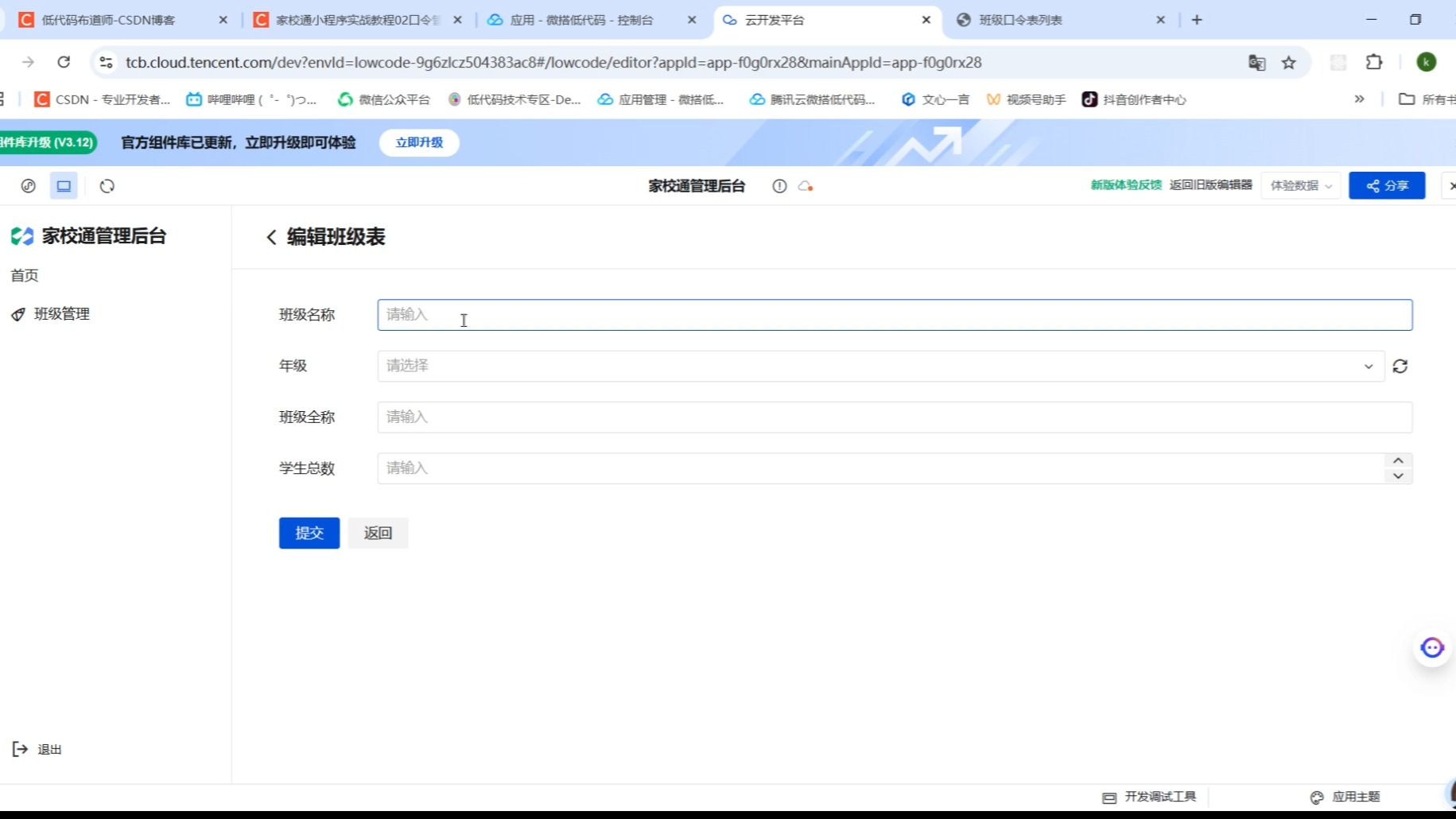The image size is (1456, 819).
Task: Open a new browser tab with plus button
Action: tap(1197, 20)
